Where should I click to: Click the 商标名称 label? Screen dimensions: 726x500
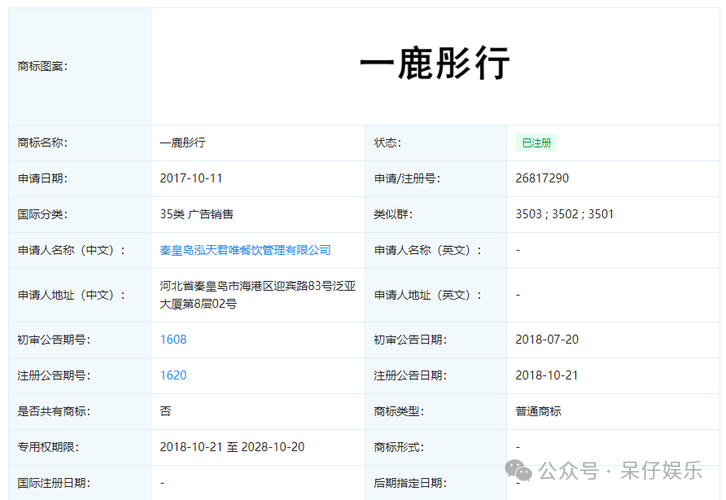pyautogui.click(x=42, y=143)
